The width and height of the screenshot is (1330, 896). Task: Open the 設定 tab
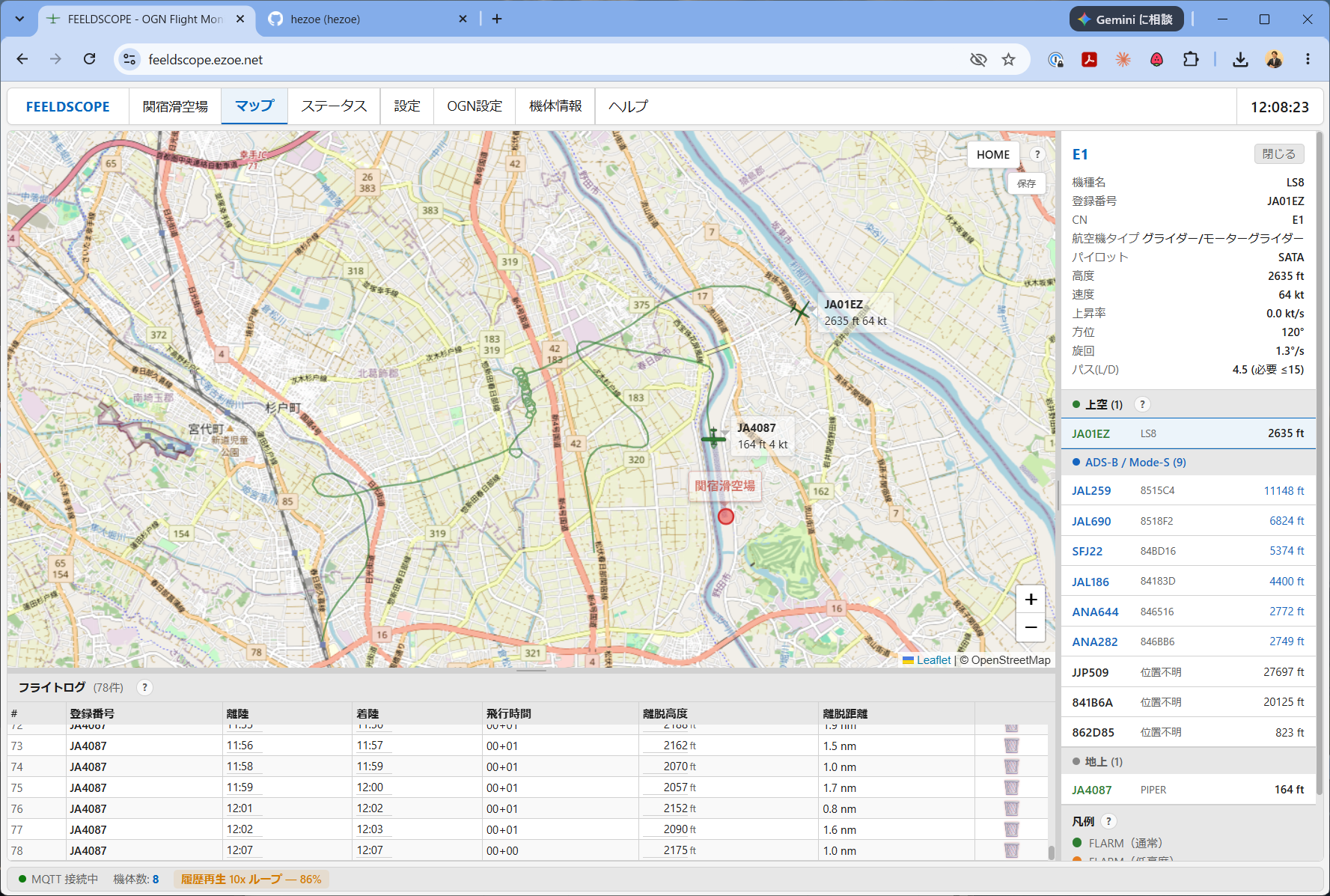click(407, 106)
